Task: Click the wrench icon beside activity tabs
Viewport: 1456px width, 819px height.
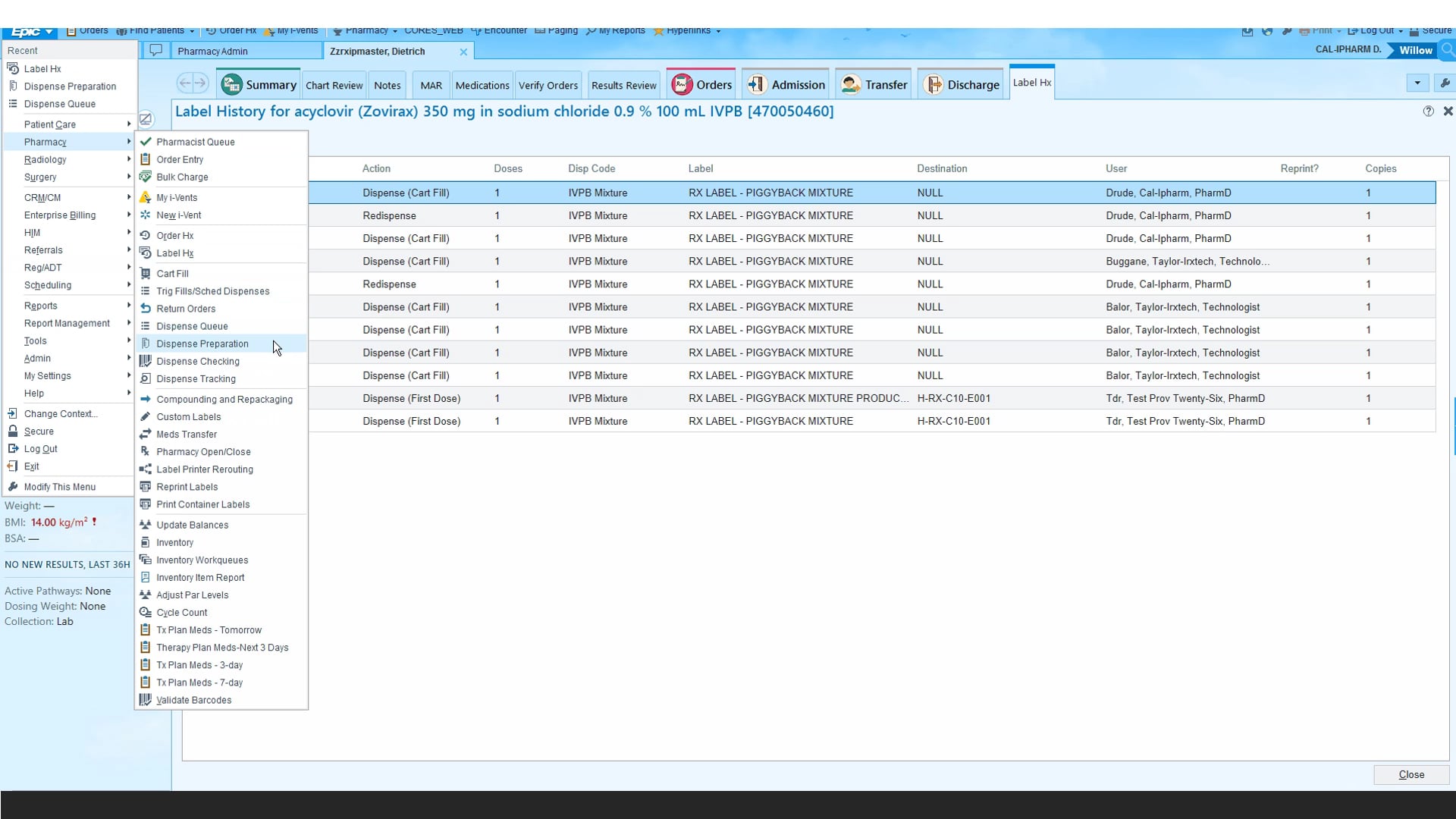Action: (x=1445, y=83)
